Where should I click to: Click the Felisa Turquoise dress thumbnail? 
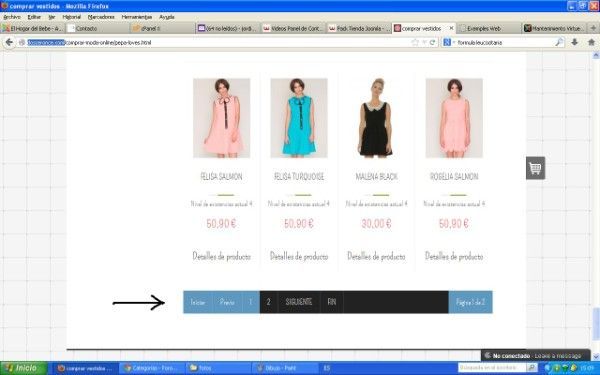pos(299,118)
